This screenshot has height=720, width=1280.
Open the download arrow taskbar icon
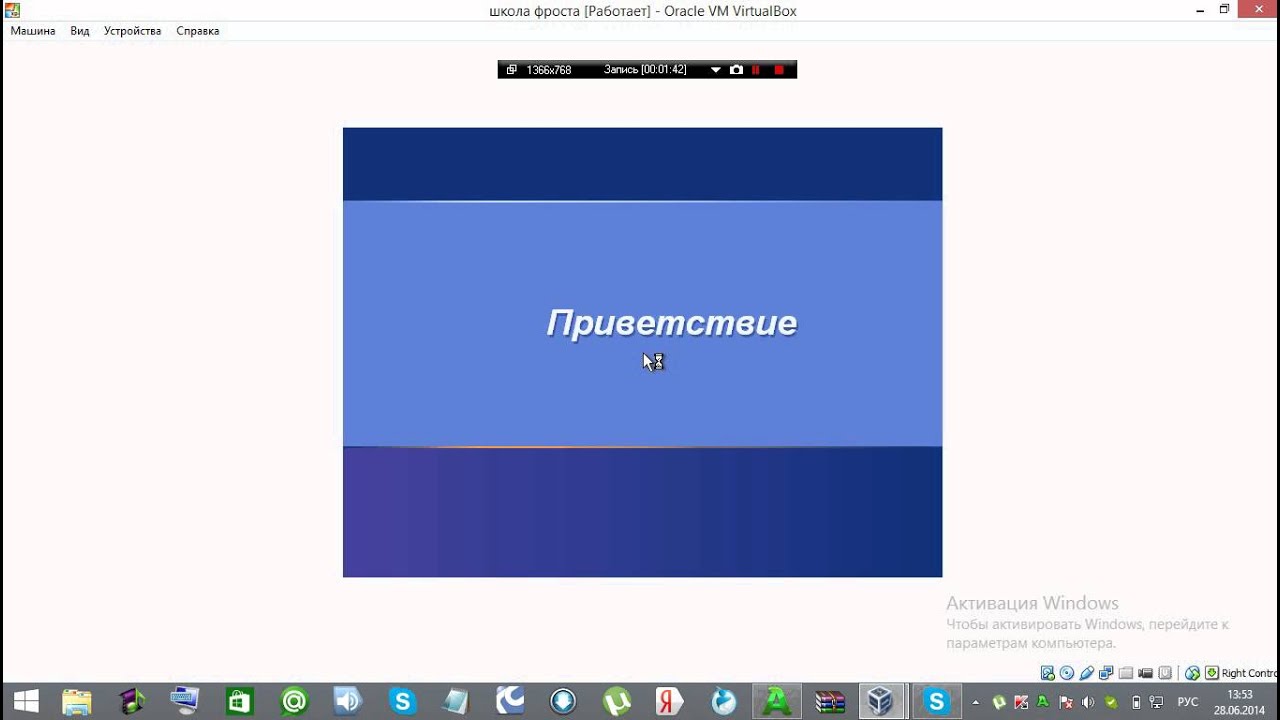[x=564, y=701]
